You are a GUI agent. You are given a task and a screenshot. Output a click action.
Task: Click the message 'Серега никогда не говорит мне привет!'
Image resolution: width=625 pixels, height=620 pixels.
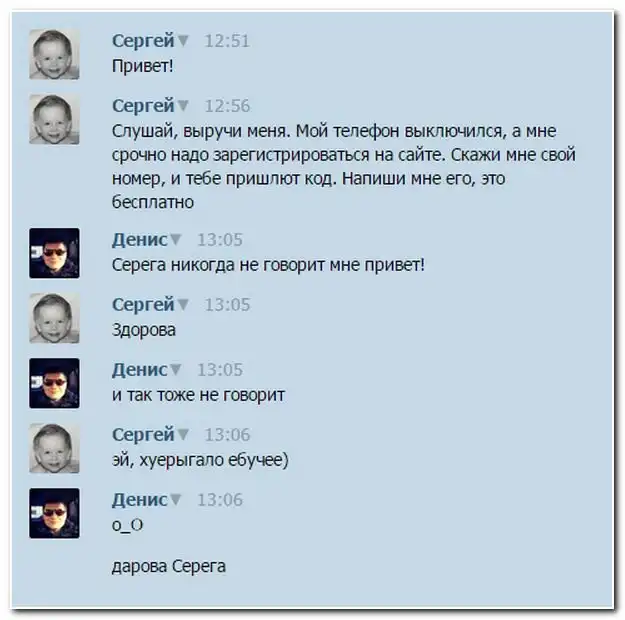[268, 265]
